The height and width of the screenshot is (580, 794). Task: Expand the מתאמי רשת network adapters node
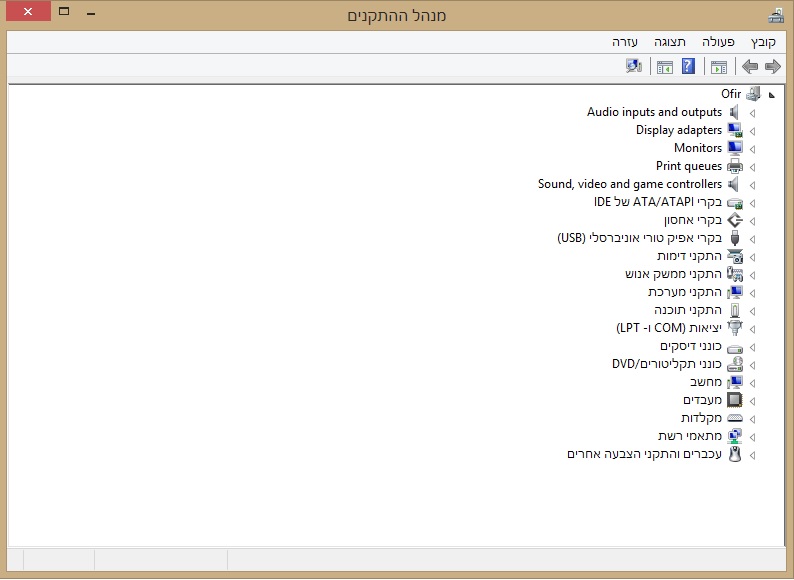(x=752, y=437)
